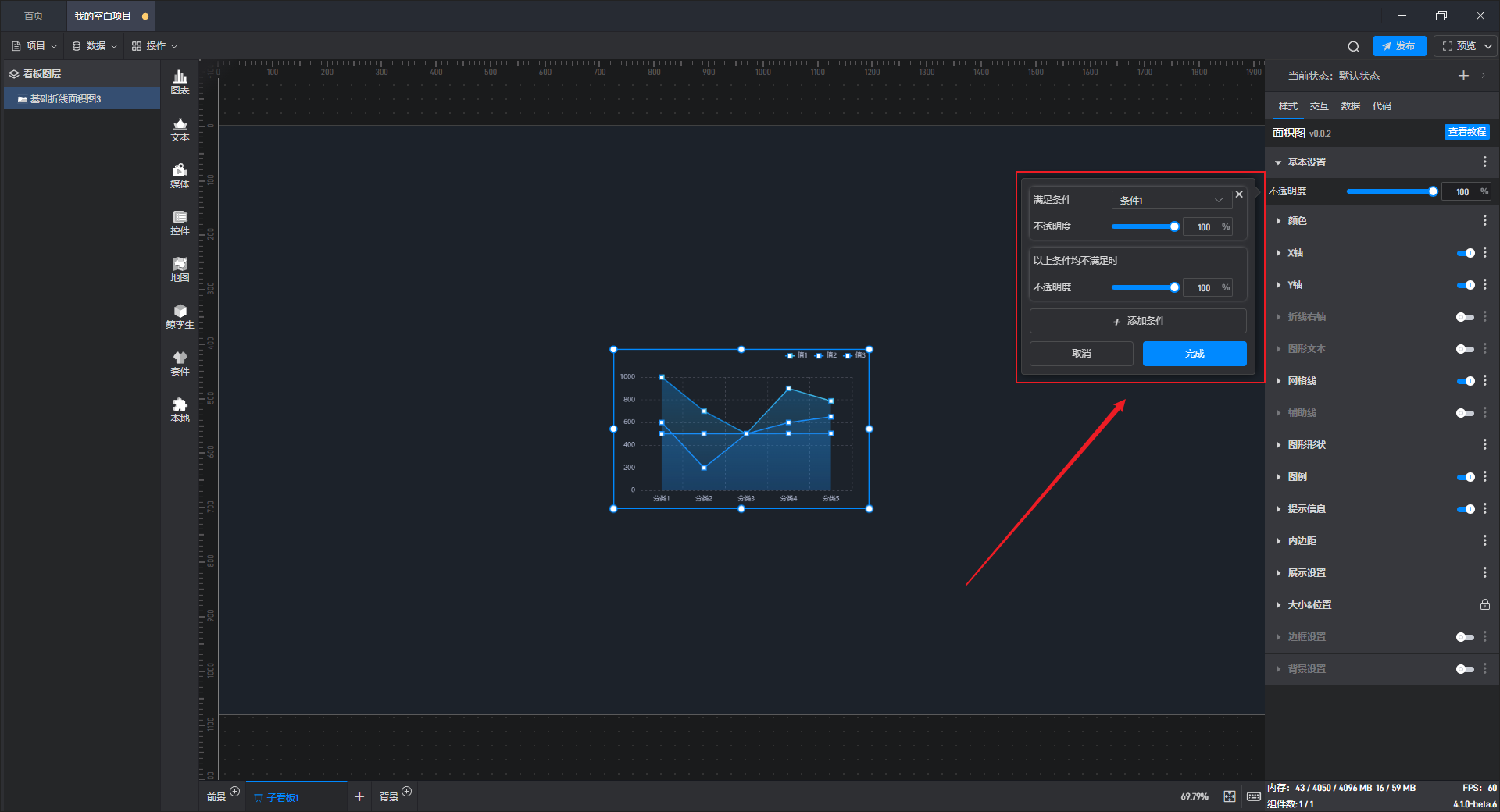Adjust the 不透明度 slider under 满足条件
This screenshot has height=812, width=1500.
tap(1145, 226)
